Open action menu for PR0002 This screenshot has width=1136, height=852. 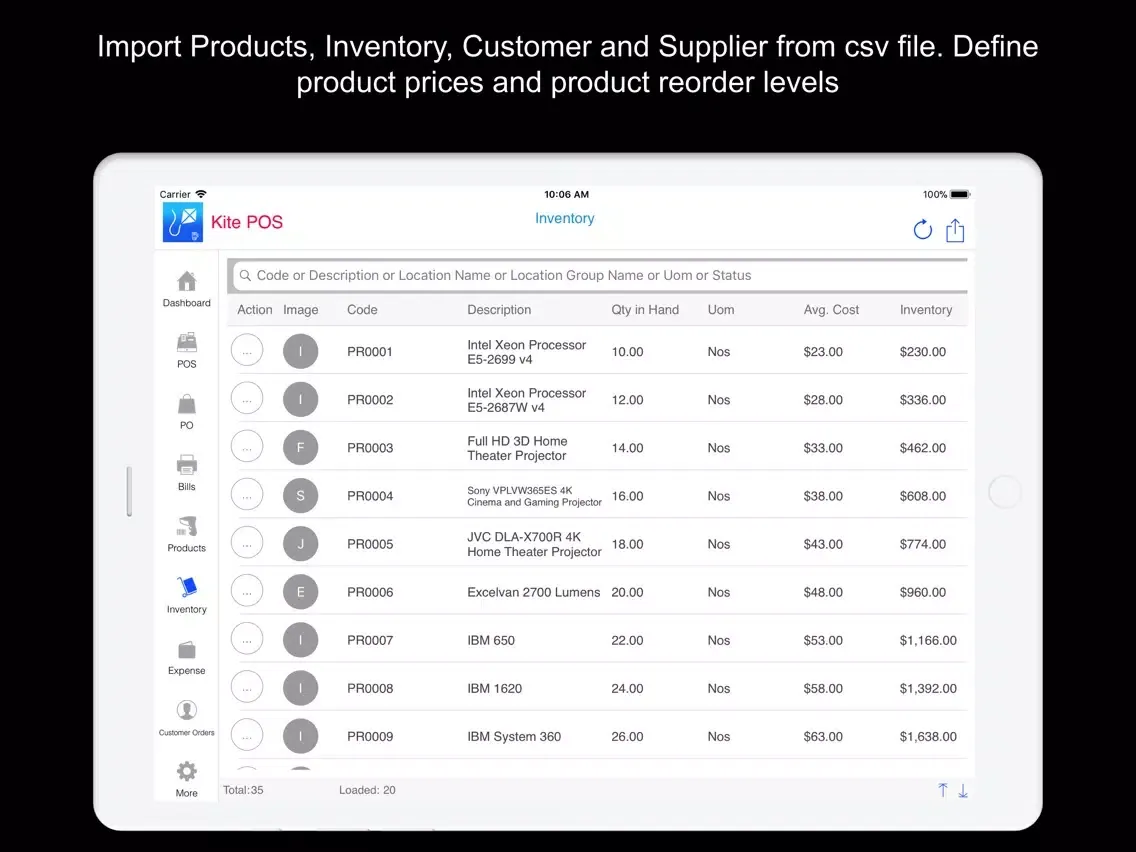[x=247, y=398]
